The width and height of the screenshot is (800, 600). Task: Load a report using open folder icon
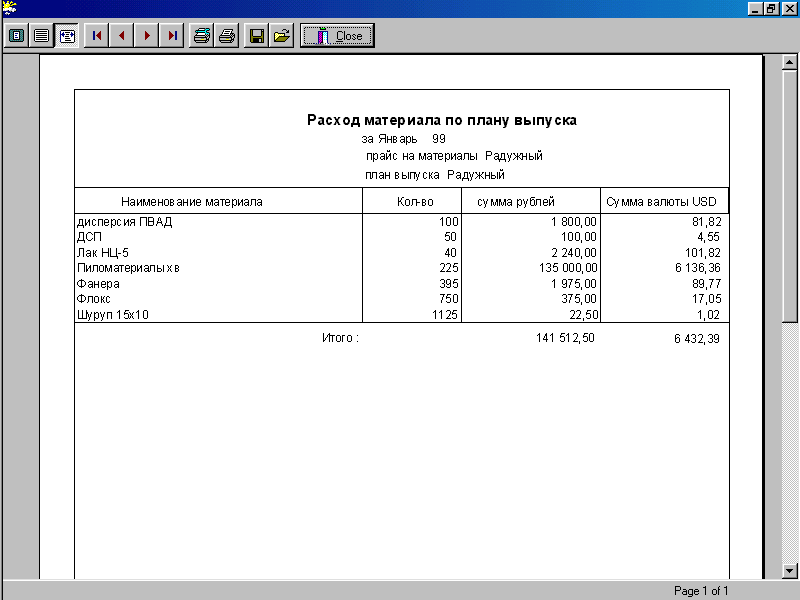[x=282, y=36]
